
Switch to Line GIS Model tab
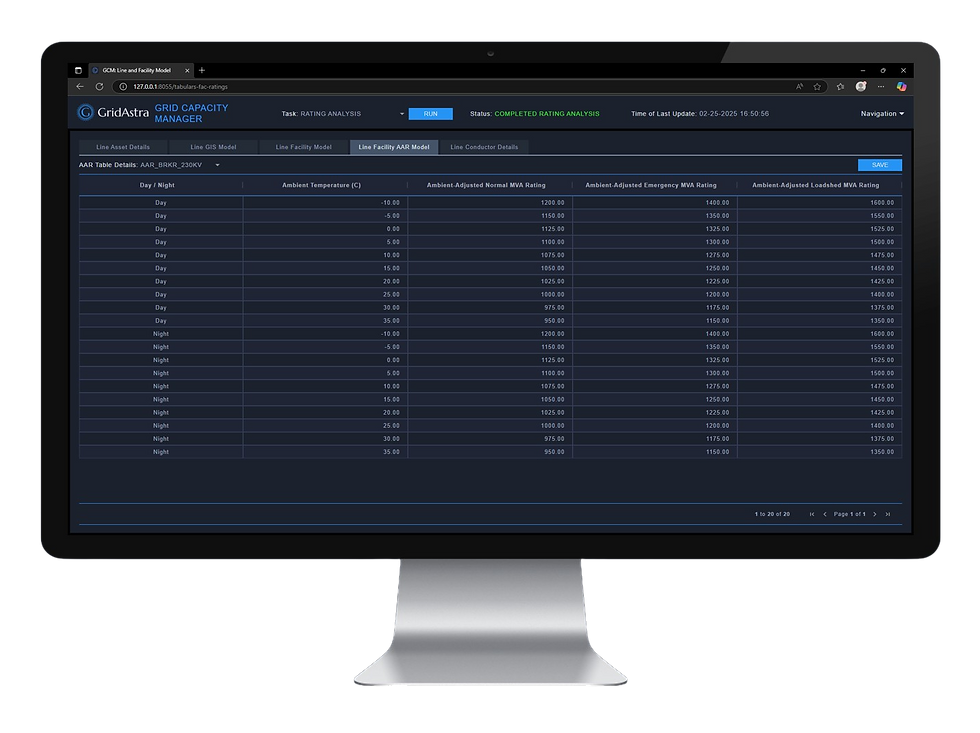213,147
